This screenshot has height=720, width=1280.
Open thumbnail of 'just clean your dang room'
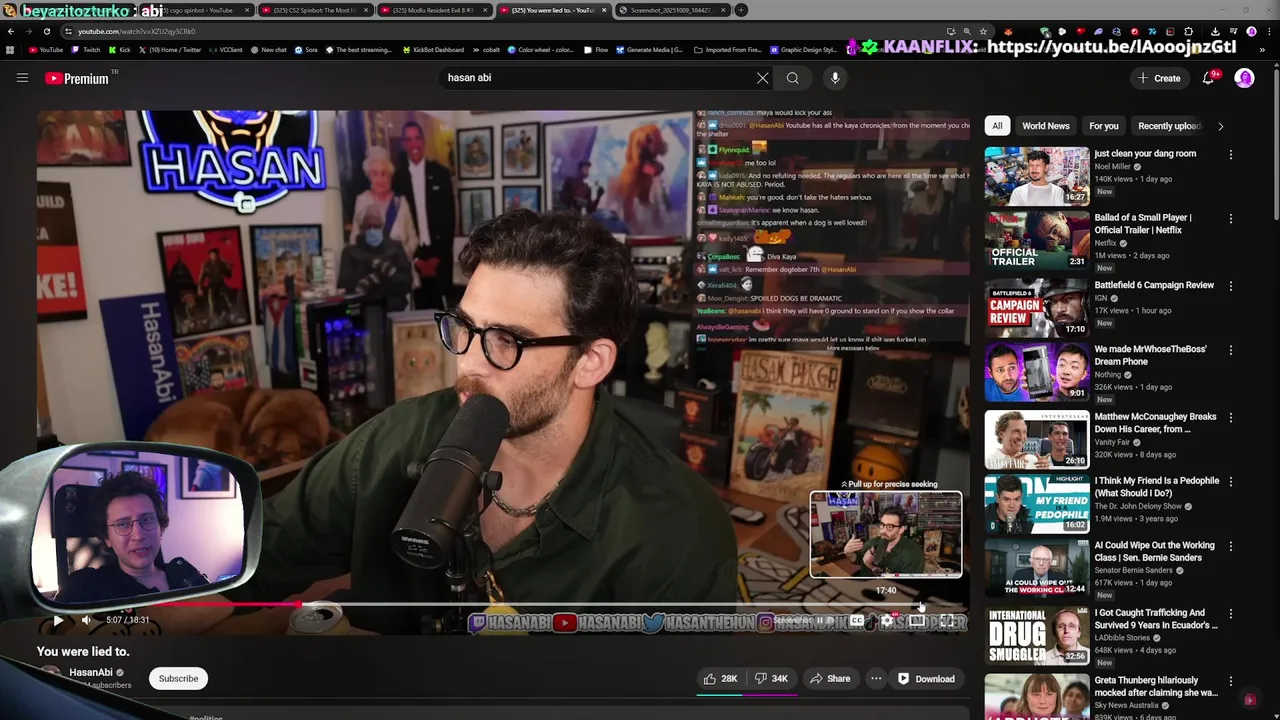(1037, 176)
